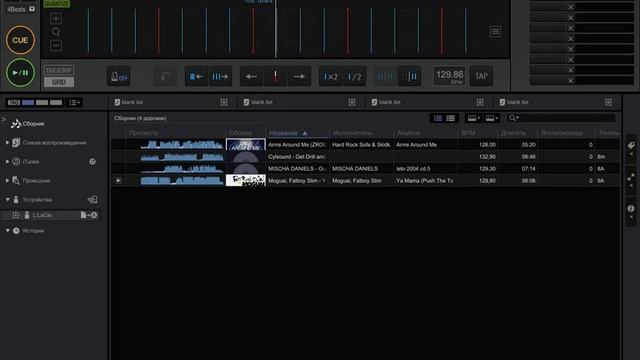
Task: Open the second artwork layout dropdown
Action: [491, 118]
